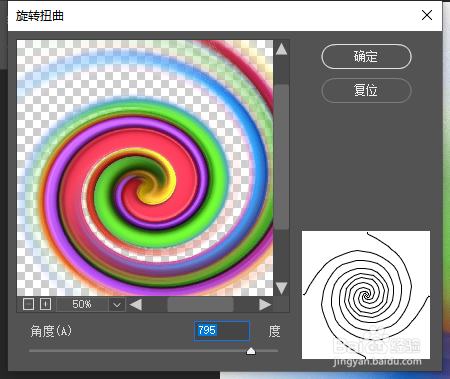Click the 确定 button to confirm
This screenshot has height=379, width=450.
click(x=366, y=57)
